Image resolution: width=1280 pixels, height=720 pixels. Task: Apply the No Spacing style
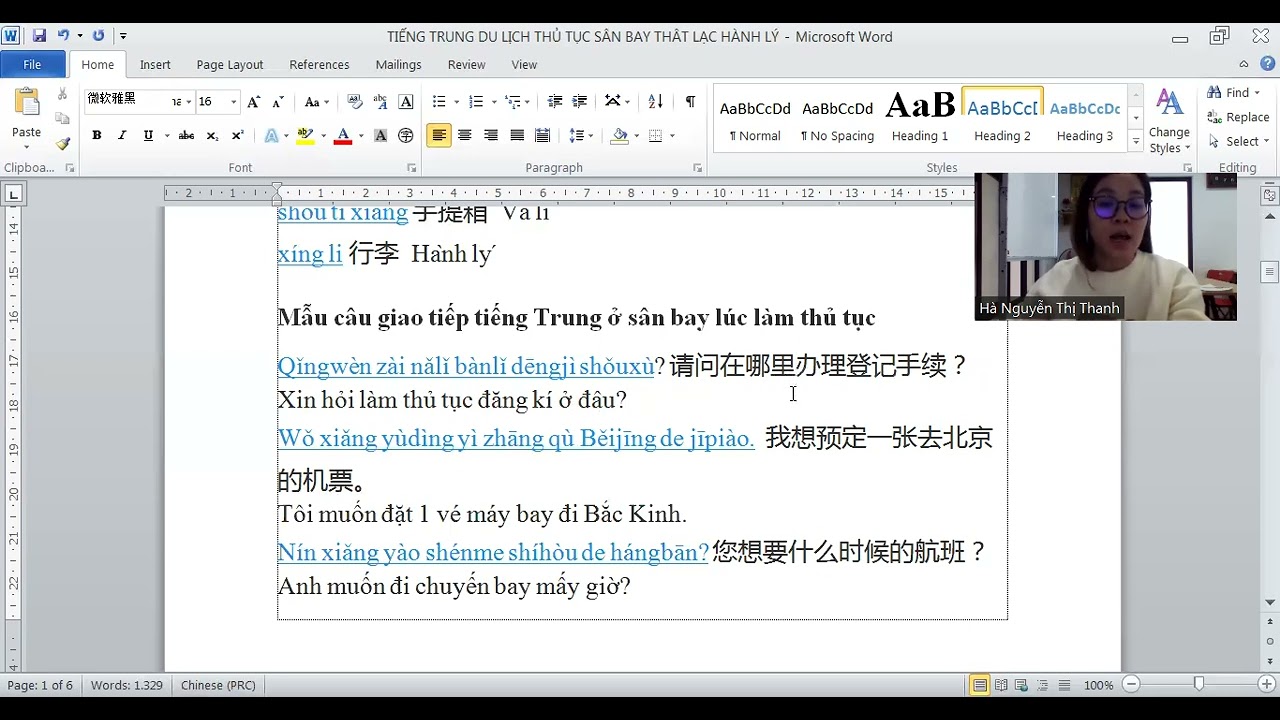click(x=838, y=119)
